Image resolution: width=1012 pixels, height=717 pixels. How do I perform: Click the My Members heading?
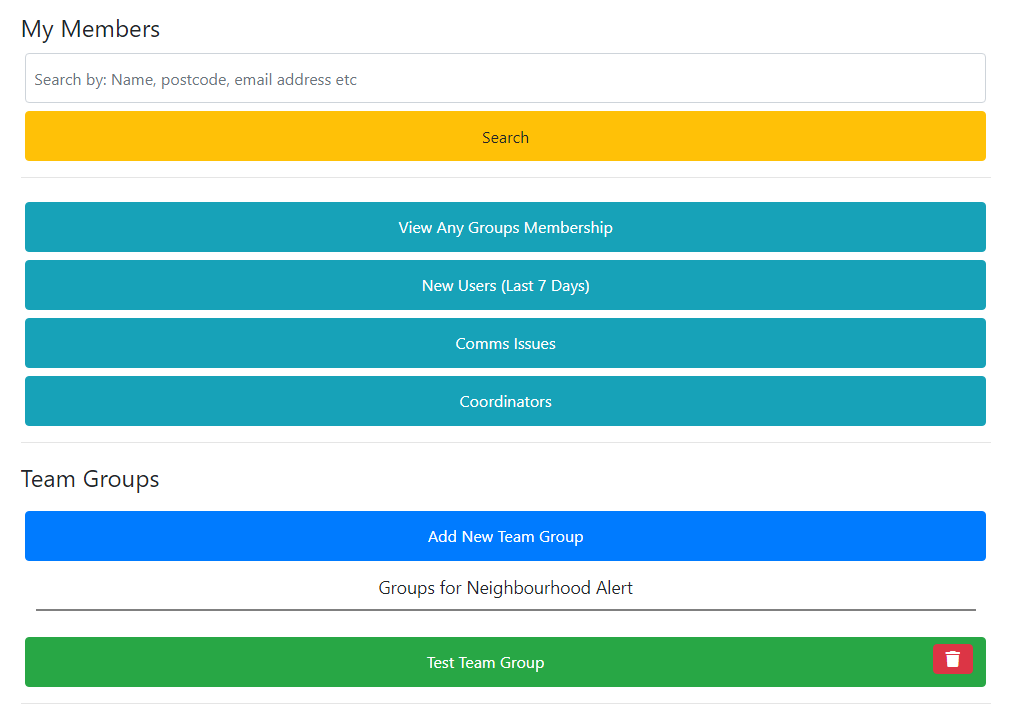pyautogui.click(x=90, y=29)
